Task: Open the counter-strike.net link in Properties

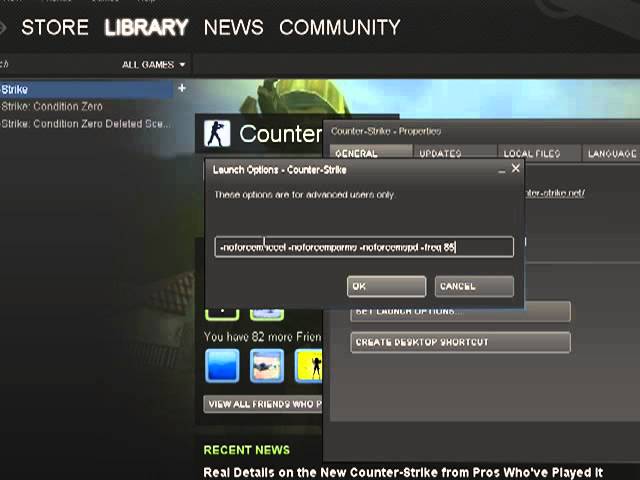Action: (555, 193)
